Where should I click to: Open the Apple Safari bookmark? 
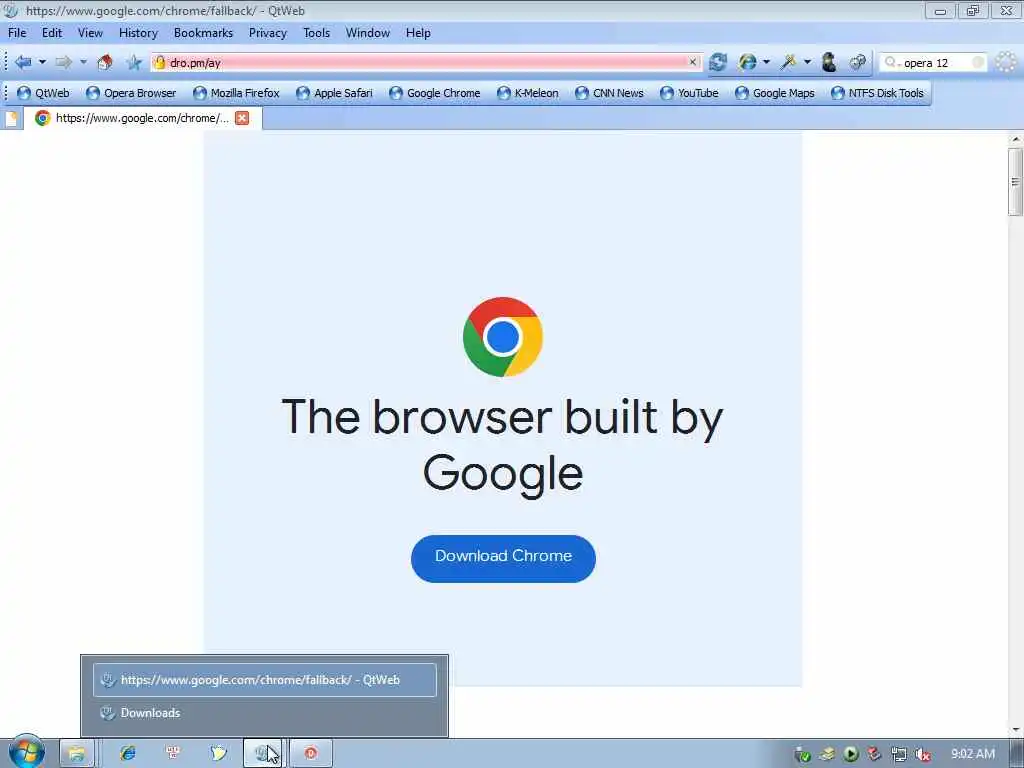point(334,93)
